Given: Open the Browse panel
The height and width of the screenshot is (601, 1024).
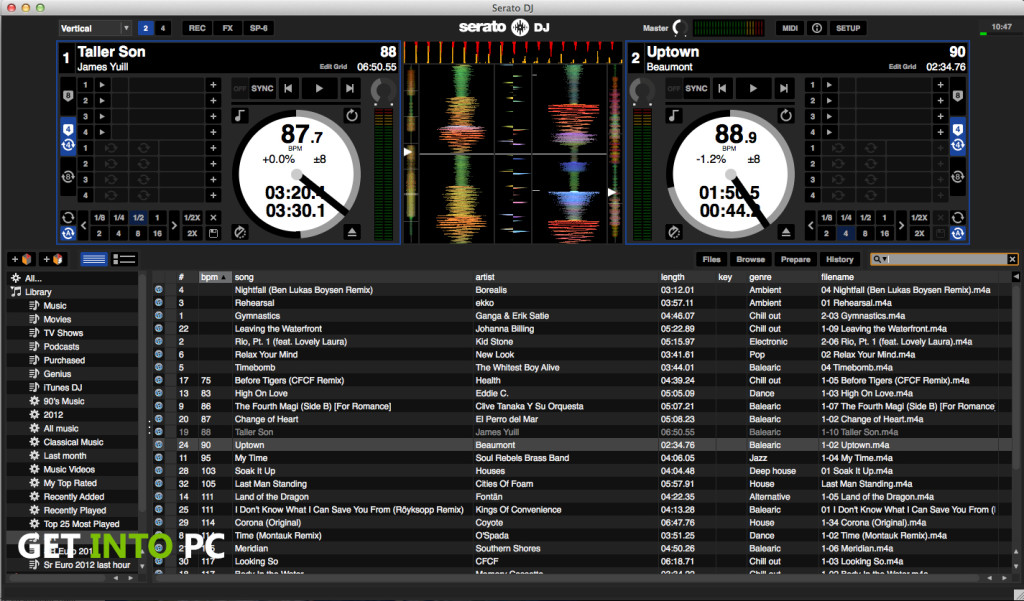Looking at the screenshot, I should (750, 259).
